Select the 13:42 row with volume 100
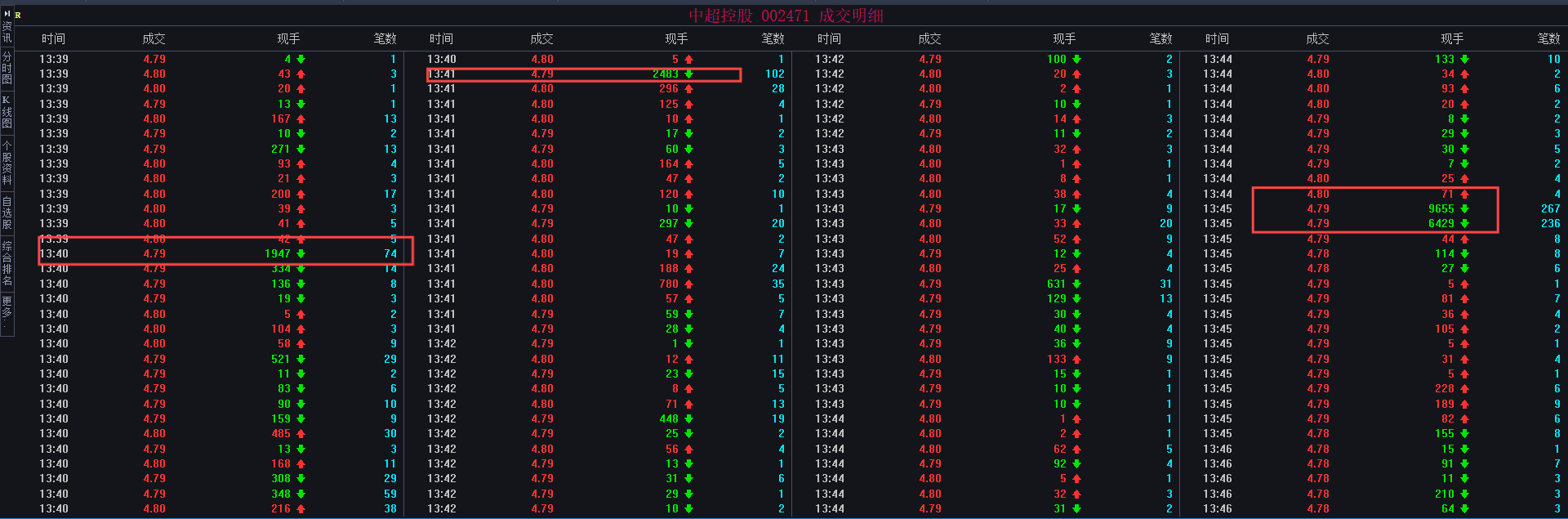The width and height of the screenshot is (1568, 519). click(994, 59)
